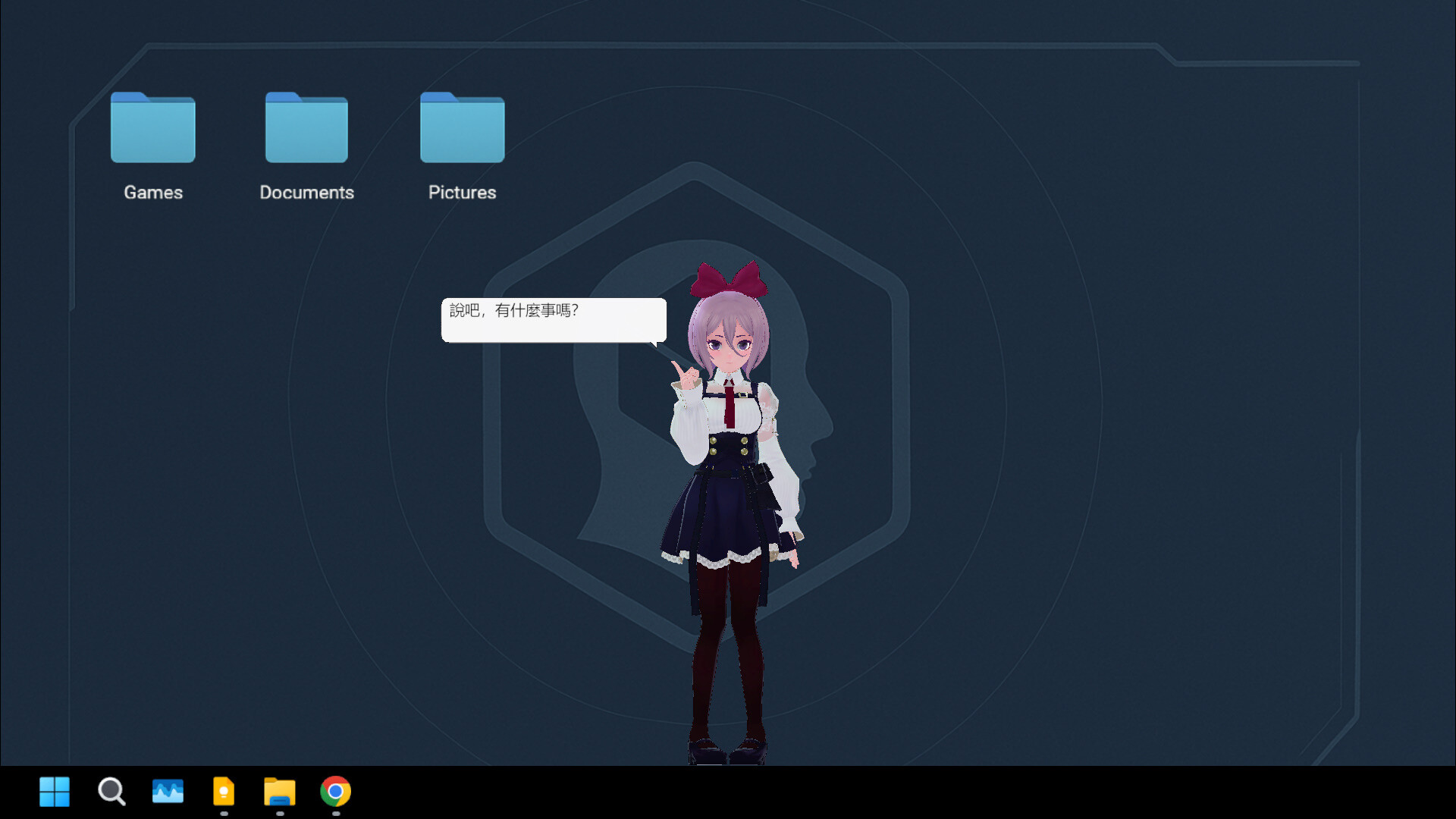Open the Games folder
Viewport: 1456px width, 819px height.
152,127
